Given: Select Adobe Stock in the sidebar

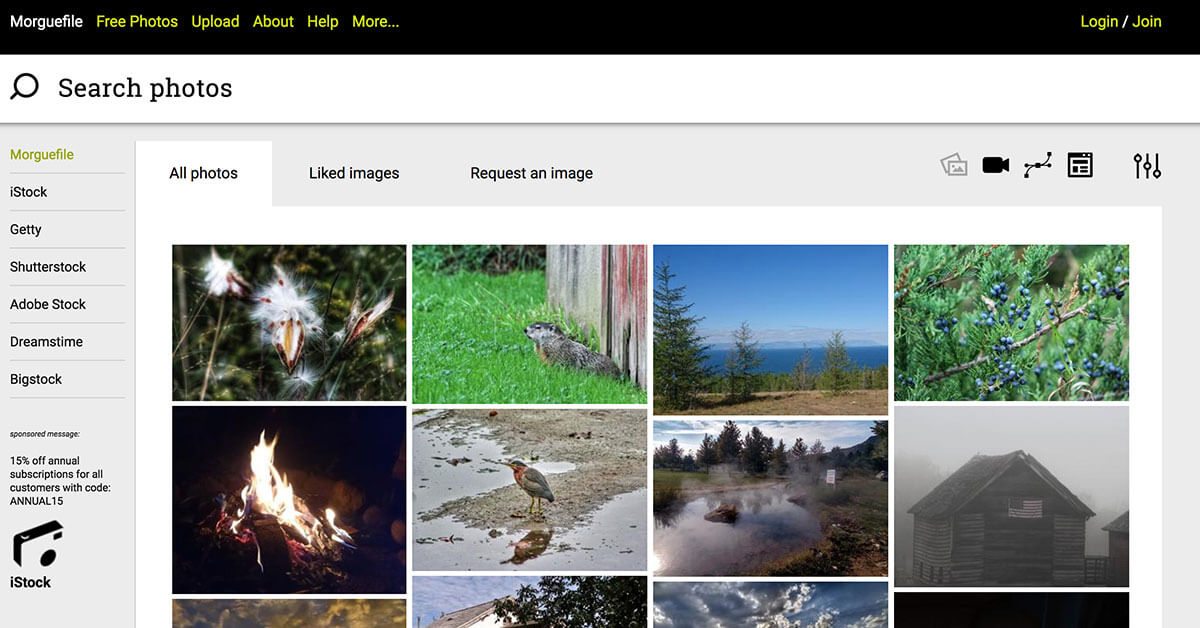Looking at the screenshot, I should (x=48, y=304).
